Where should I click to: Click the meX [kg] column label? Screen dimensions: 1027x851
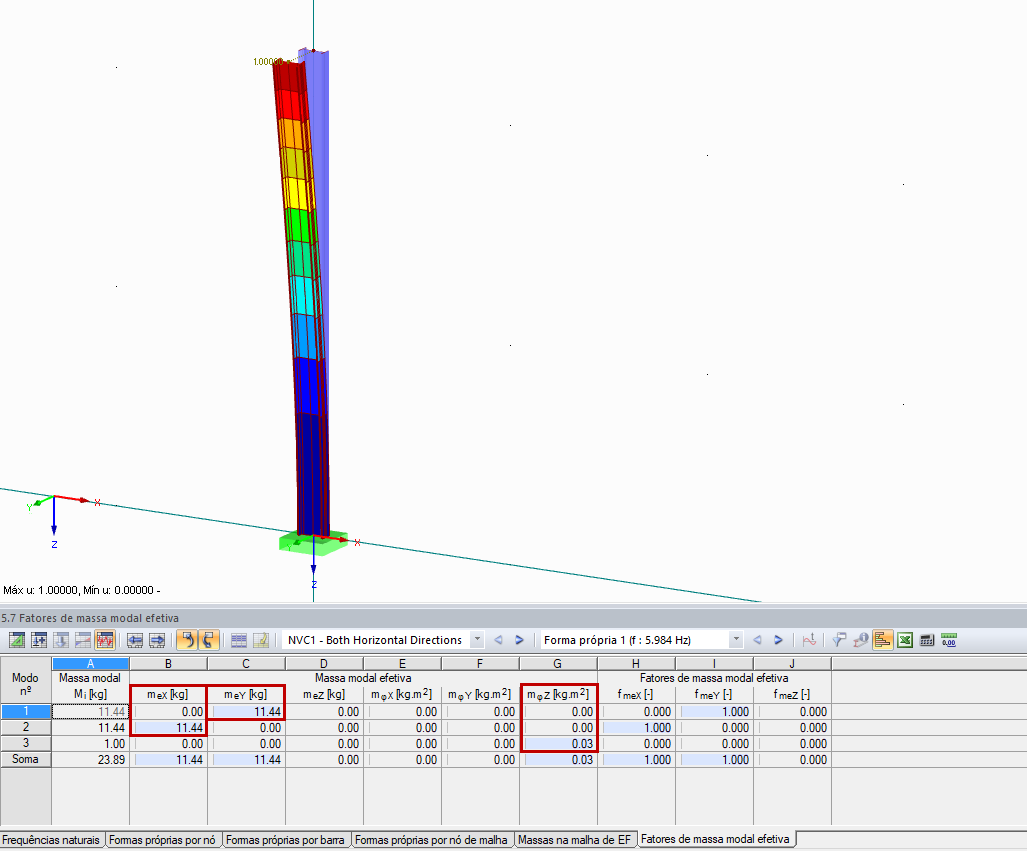[168, 694]
